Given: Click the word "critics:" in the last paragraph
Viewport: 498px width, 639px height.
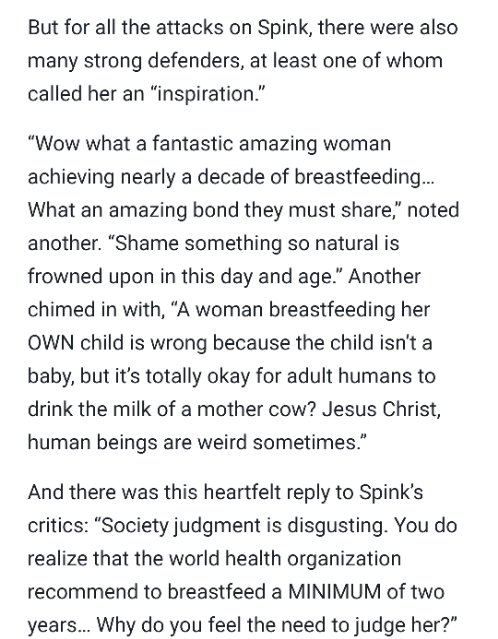Looking at the screenshot, I should [x=58, y=526].
